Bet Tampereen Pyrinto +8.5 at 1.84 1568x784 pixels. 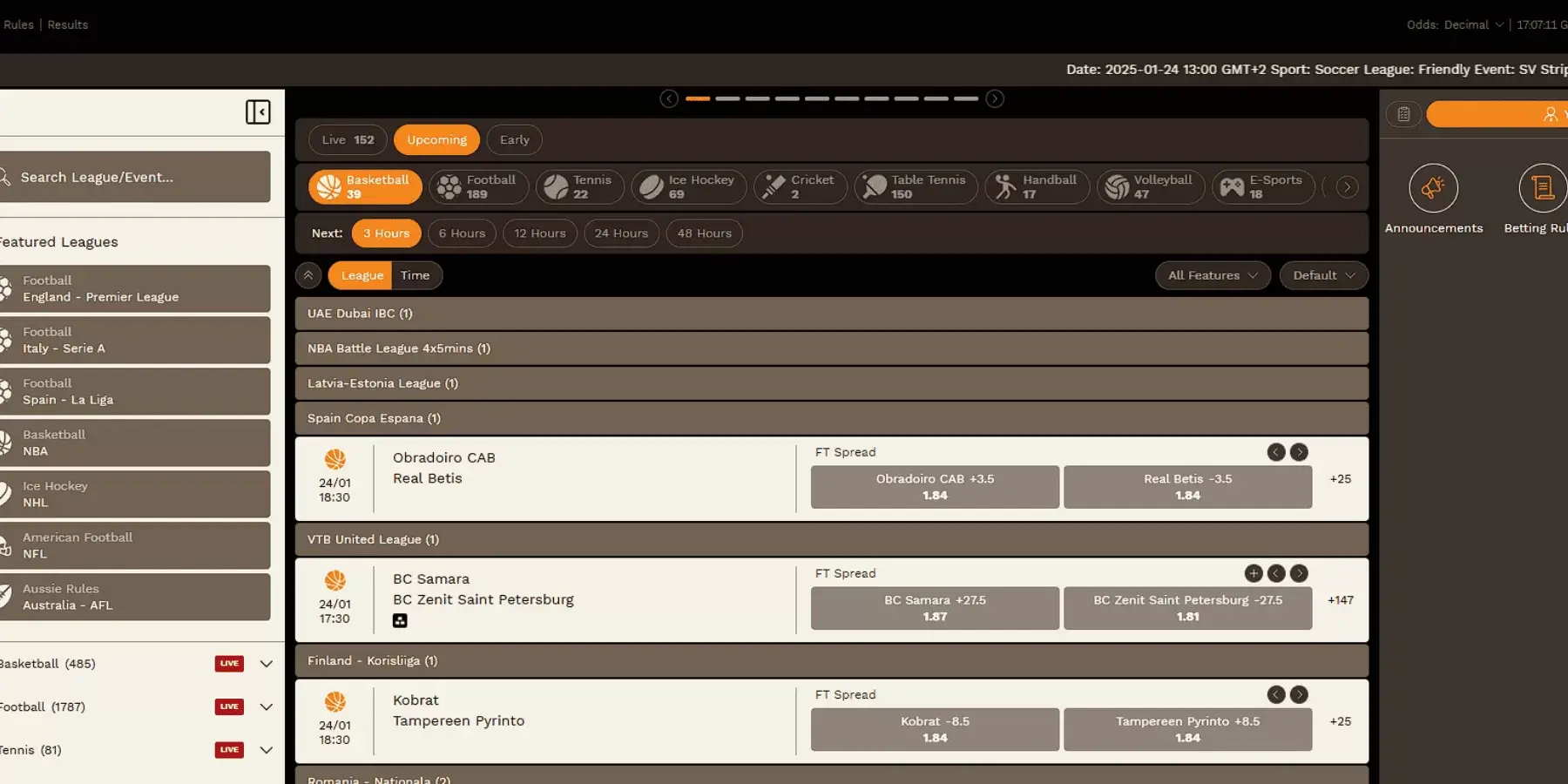tap(1187, 729)
